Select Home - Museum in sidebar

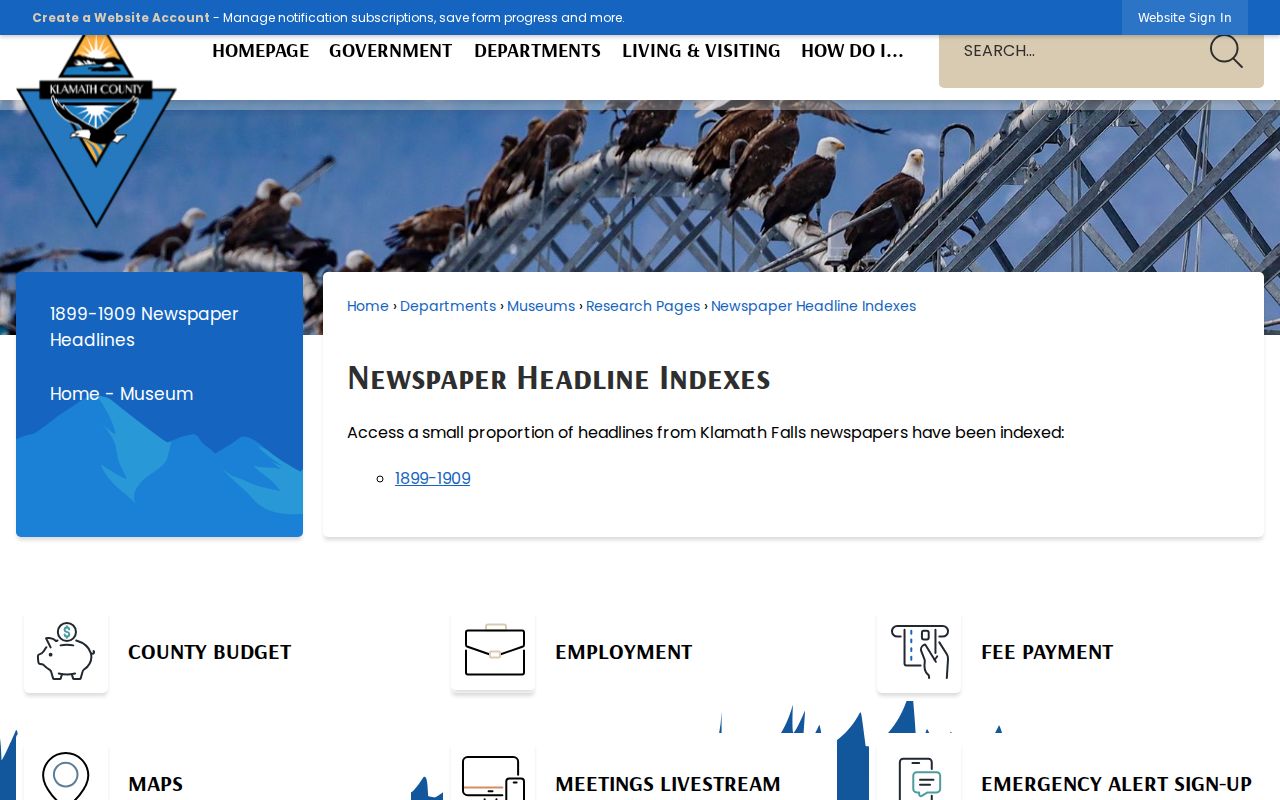tap(122, 394)
